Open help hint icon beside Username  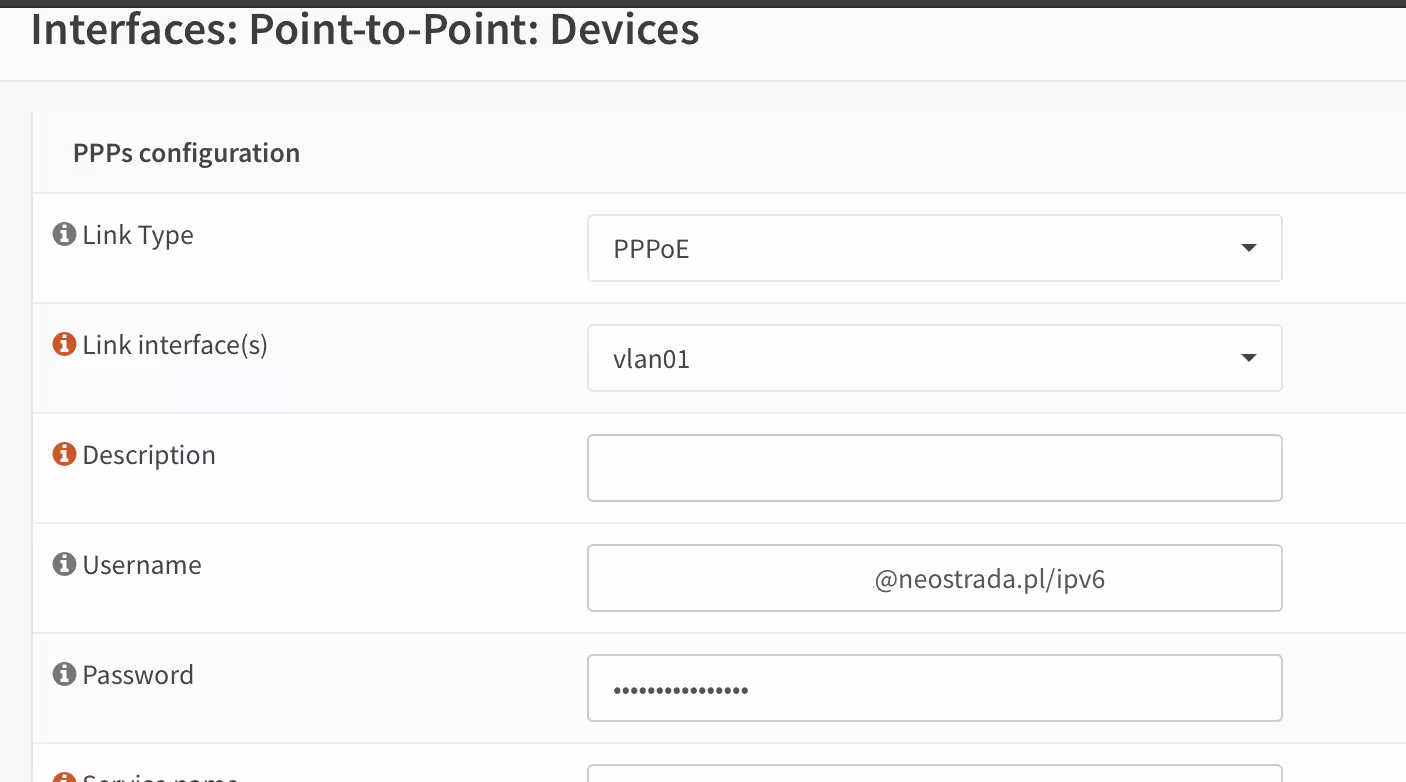pyautogui.click(x=64, y=565)
